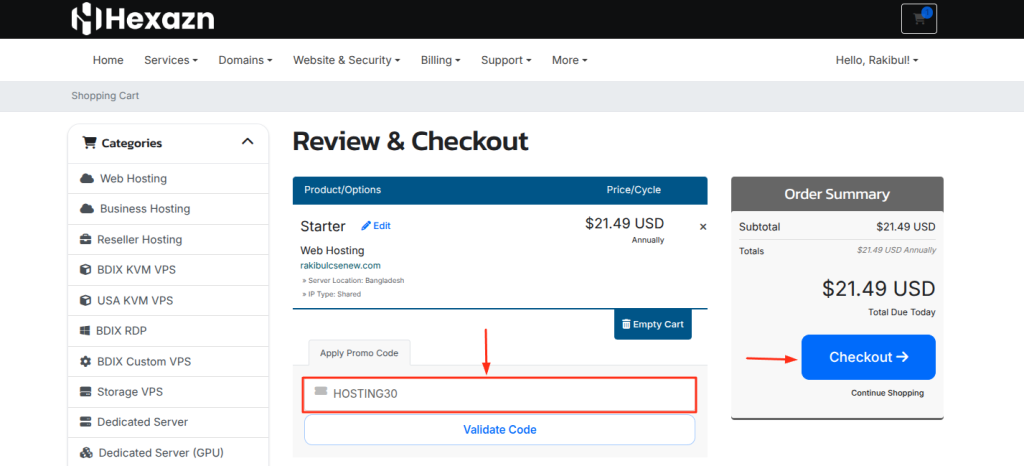Click the Web Hosting cloud icon
The height and width of the screenshot is (466, 1024).
point(87,179)
